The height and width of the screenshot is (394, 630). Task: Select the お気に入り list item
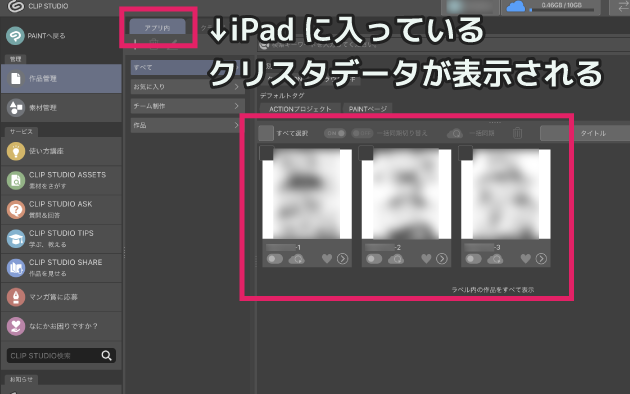pos(187,87)
